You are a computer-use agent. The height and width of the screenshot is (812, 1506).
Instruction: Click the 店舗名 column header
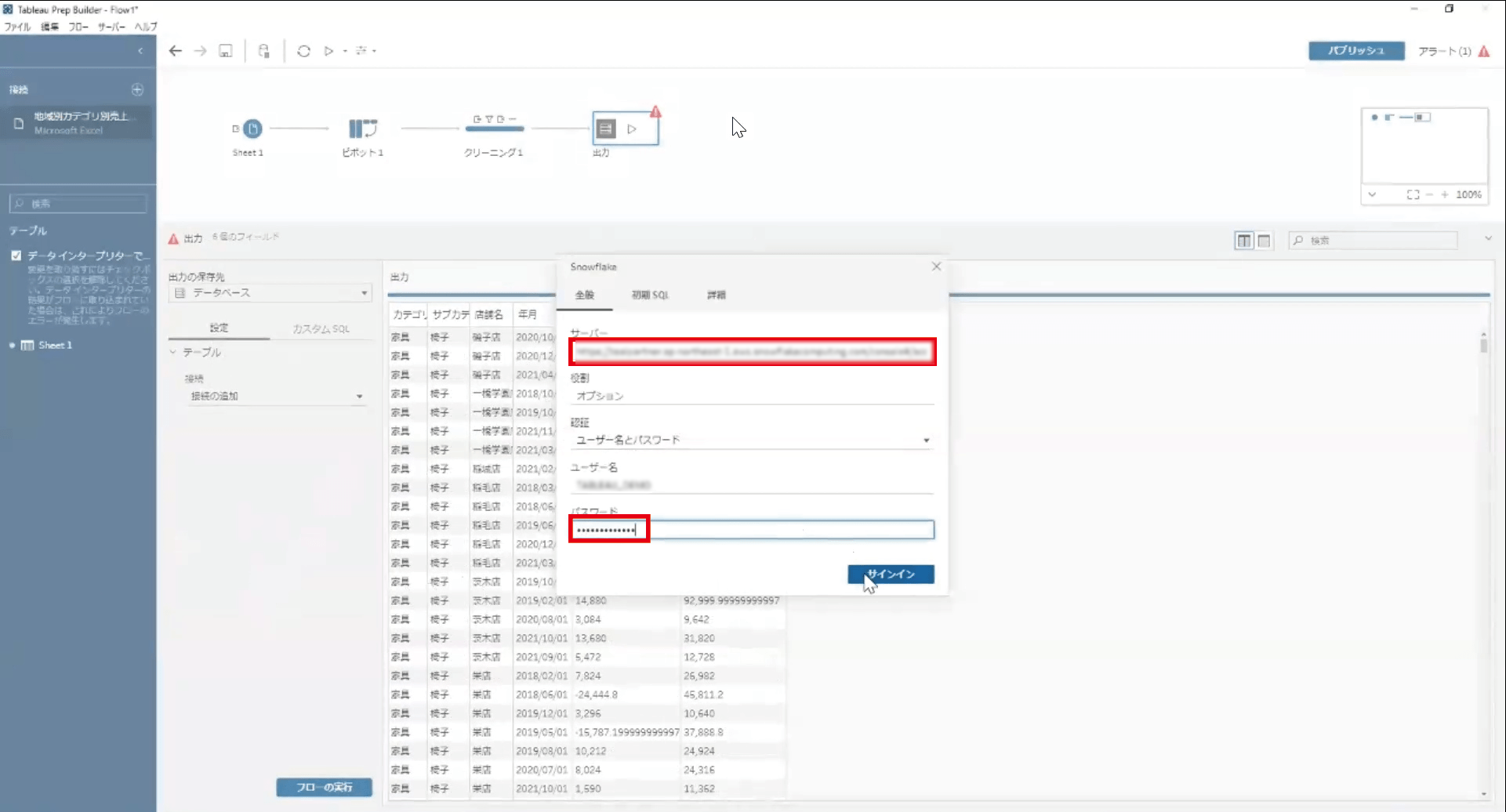pyautogui.click(x=489, y=314)
